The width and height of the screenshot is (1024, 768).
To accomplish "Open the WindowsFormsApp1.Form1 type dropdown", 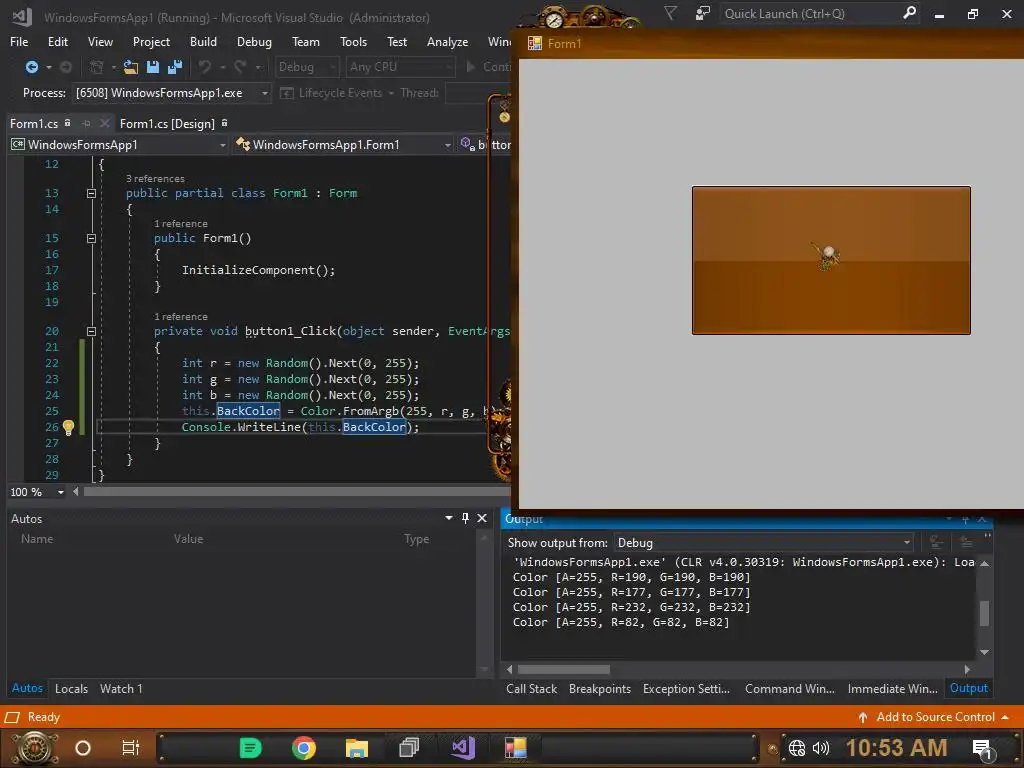I will coord(344,144).
